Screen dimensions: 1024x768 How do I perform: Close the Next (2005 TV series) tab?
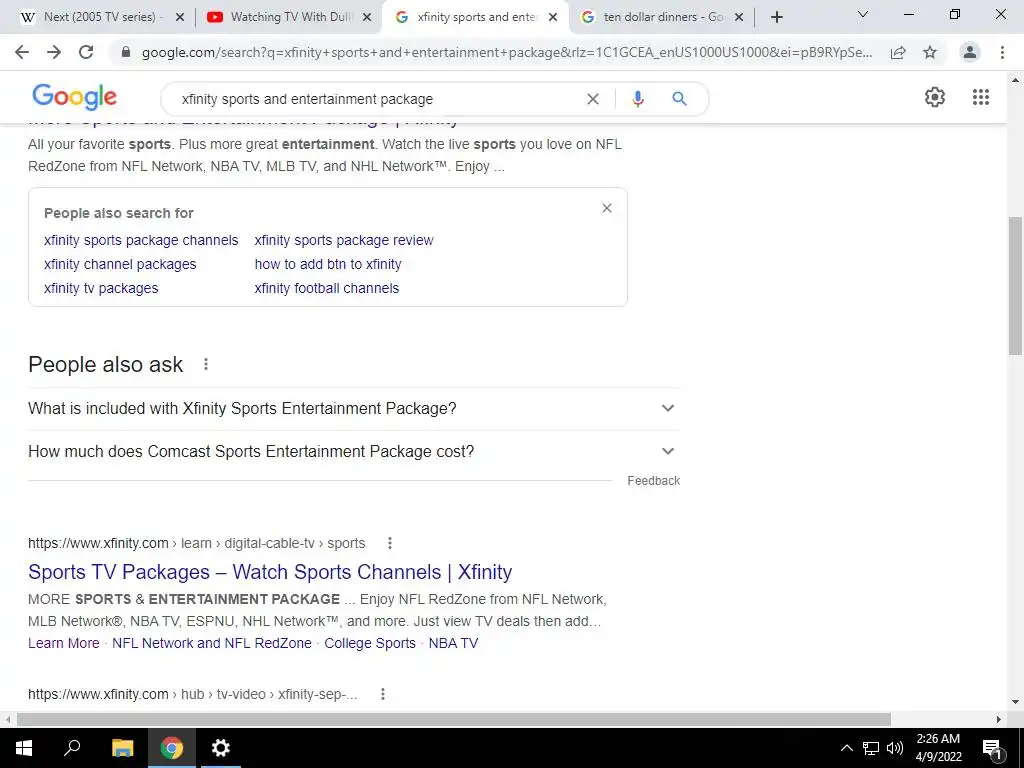pos(180,18)
